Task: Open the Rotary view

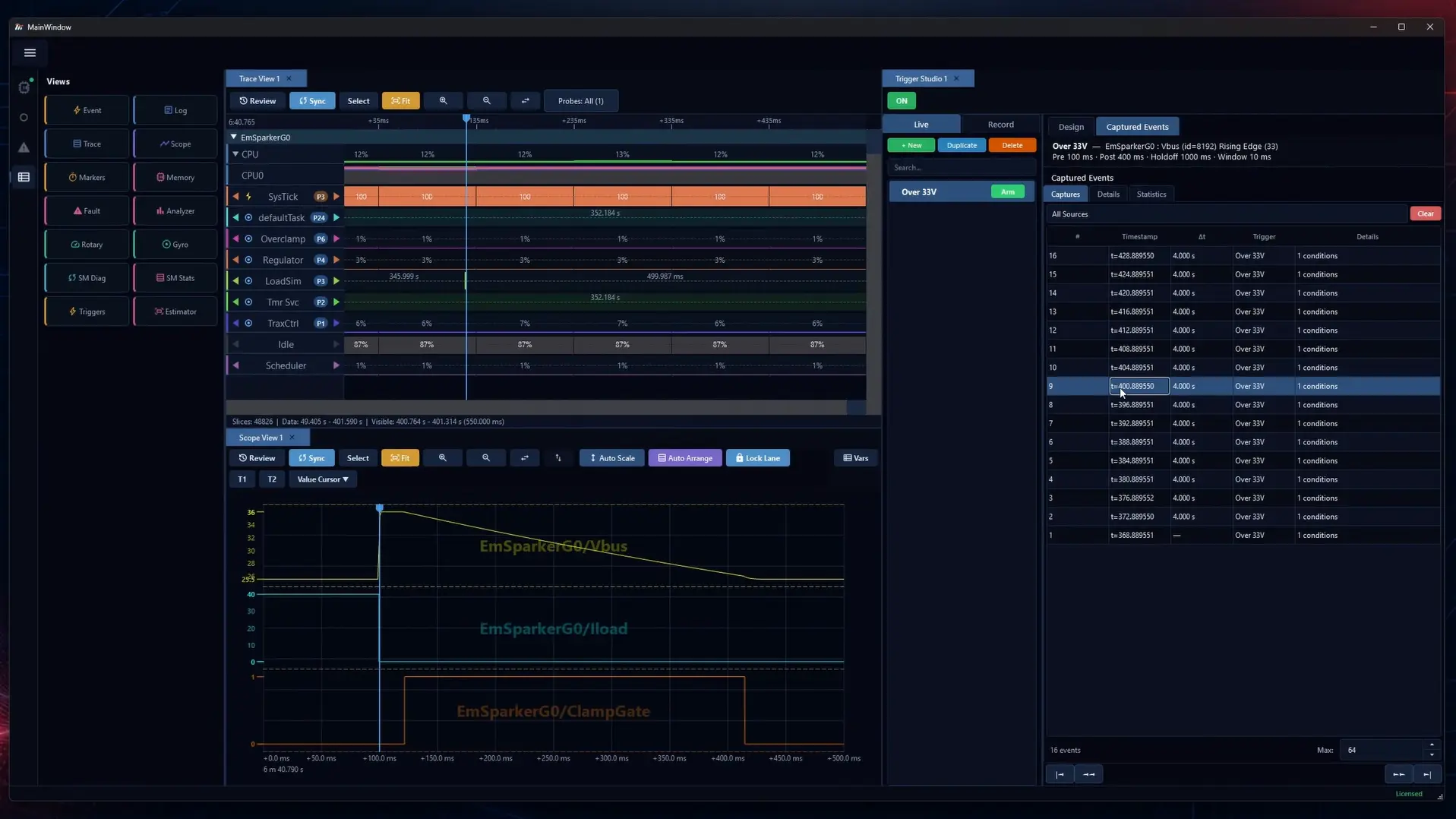Action: pyautogui.click(x=87, y=244)
